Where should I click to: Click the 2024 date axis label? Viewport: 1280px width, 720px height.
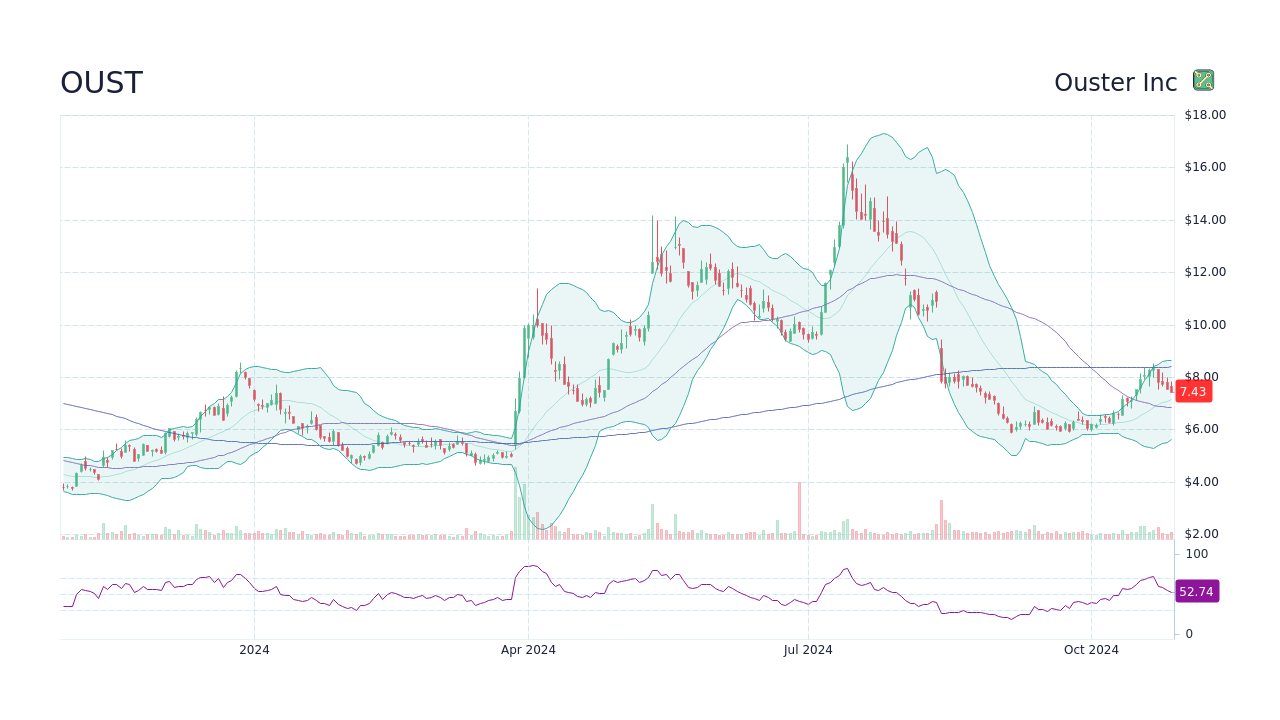[254, 650]
